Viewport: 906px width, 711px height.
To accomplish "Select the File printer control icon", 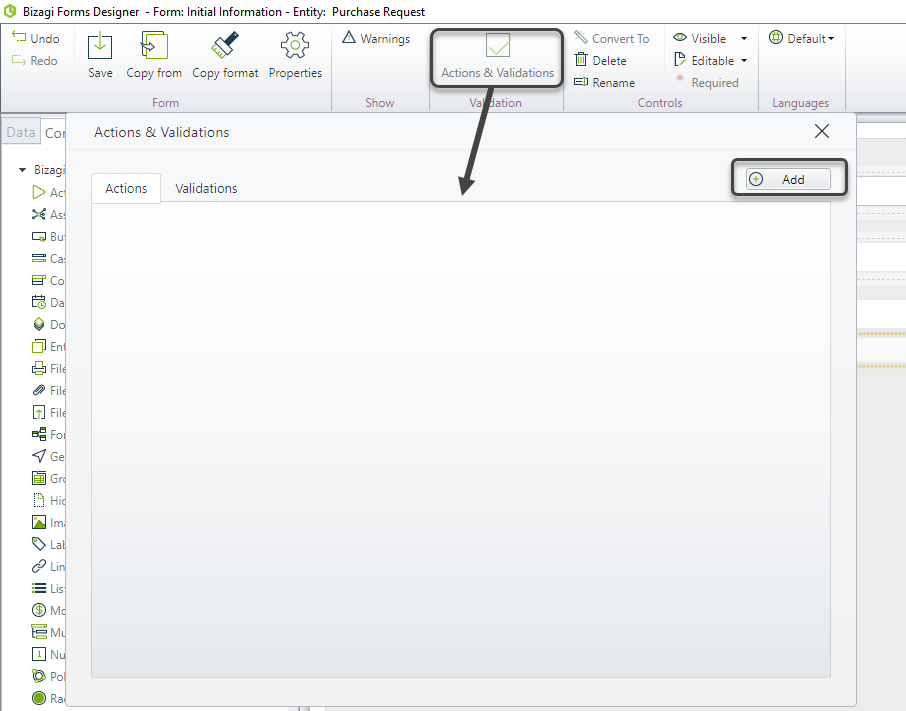I will click(x=39, y=368).
